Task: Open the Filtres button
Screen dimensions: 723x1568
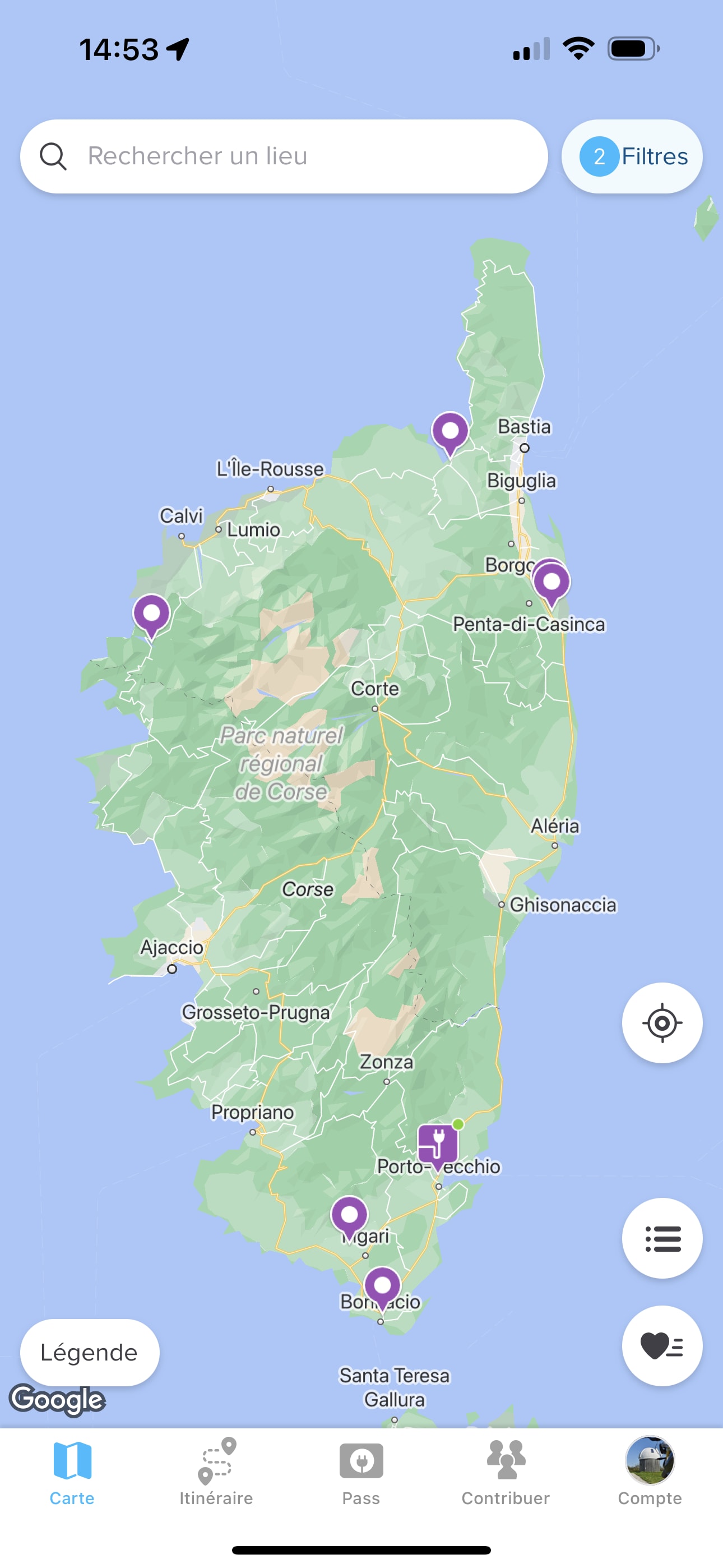Action: tap(632, 156)
